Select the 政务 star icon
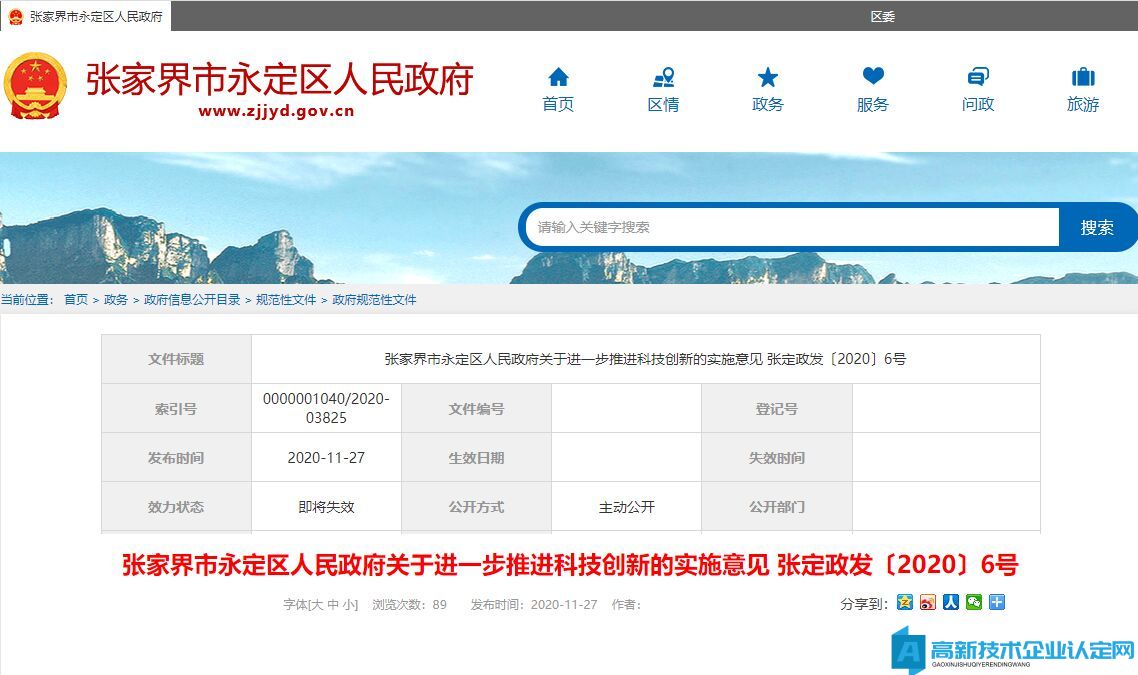Viewport: 1138px width, 675px height. click(768, 78)
